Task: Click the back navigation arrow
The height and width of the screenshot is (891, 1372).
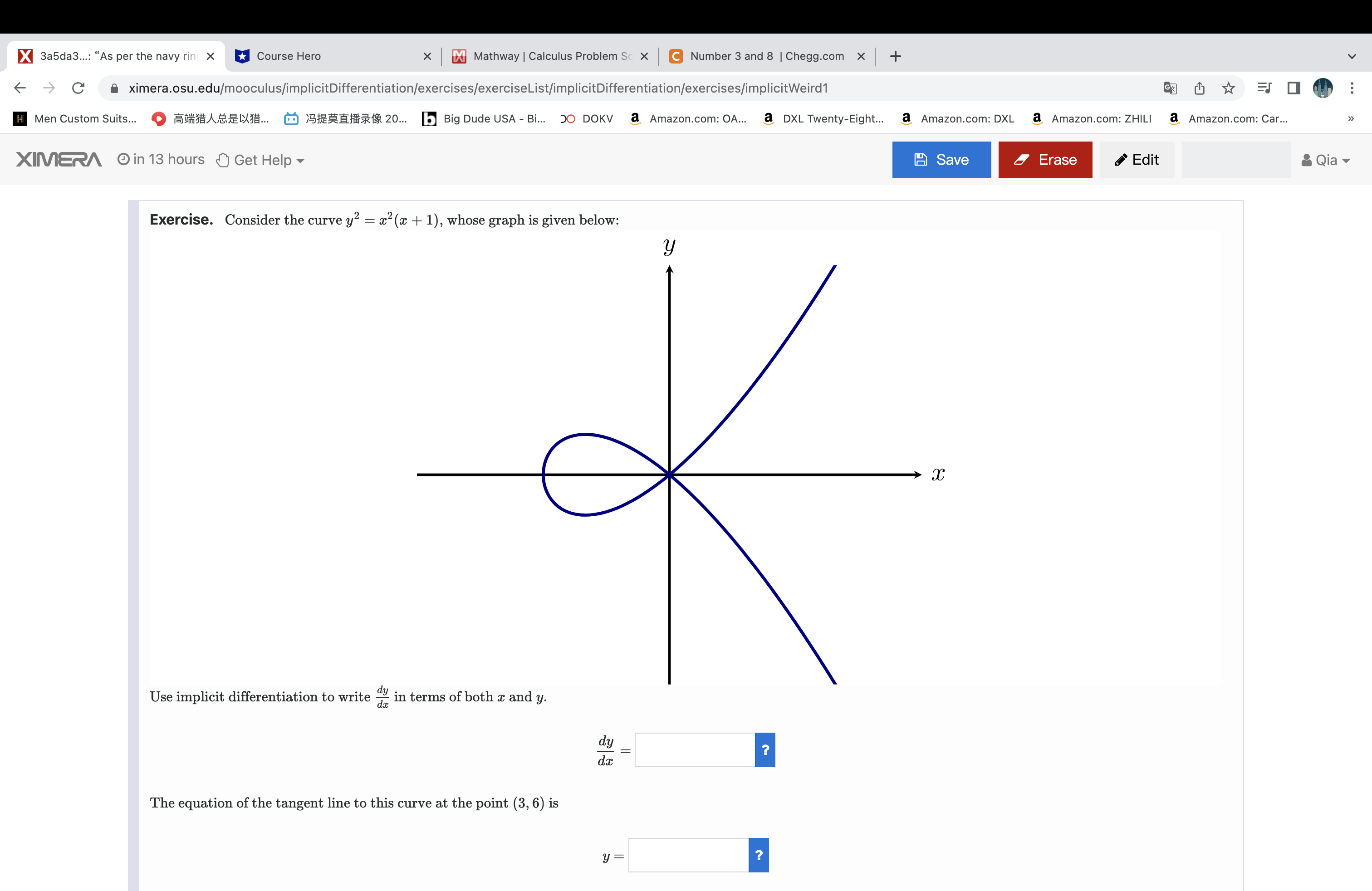Action: point(20,88)
